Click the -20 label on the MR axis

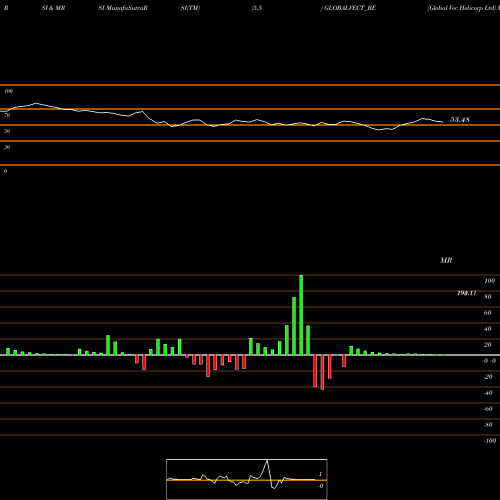[488, 377]
